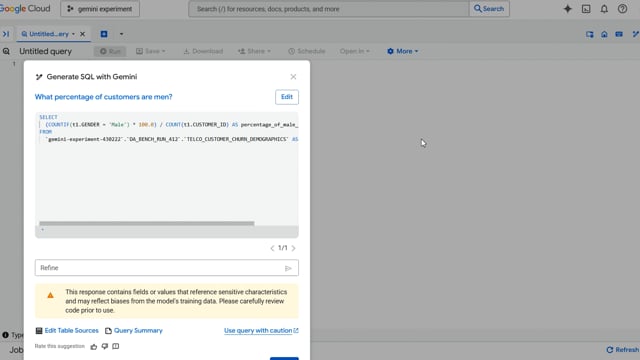
Task: Click inside the generated SQL code block
Action: pyautogui.click(x=167, y=176)
